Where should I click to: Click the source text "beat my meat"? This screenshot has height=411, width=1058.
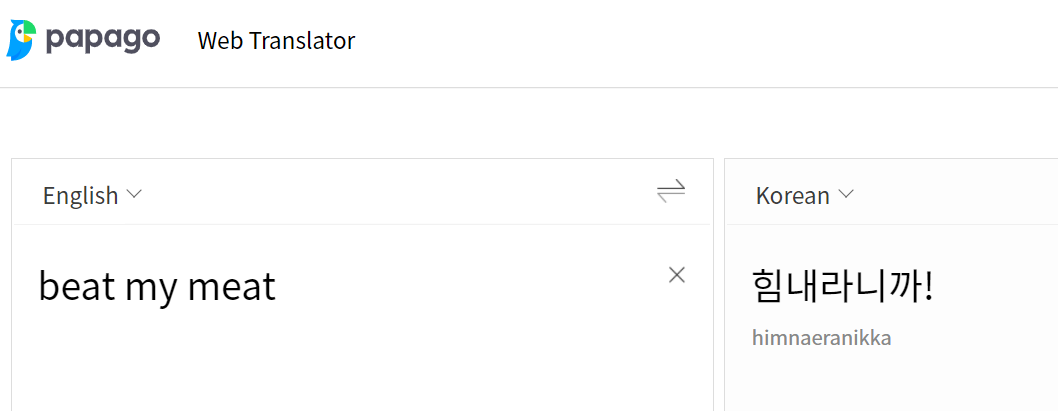[x=157, y=288]
